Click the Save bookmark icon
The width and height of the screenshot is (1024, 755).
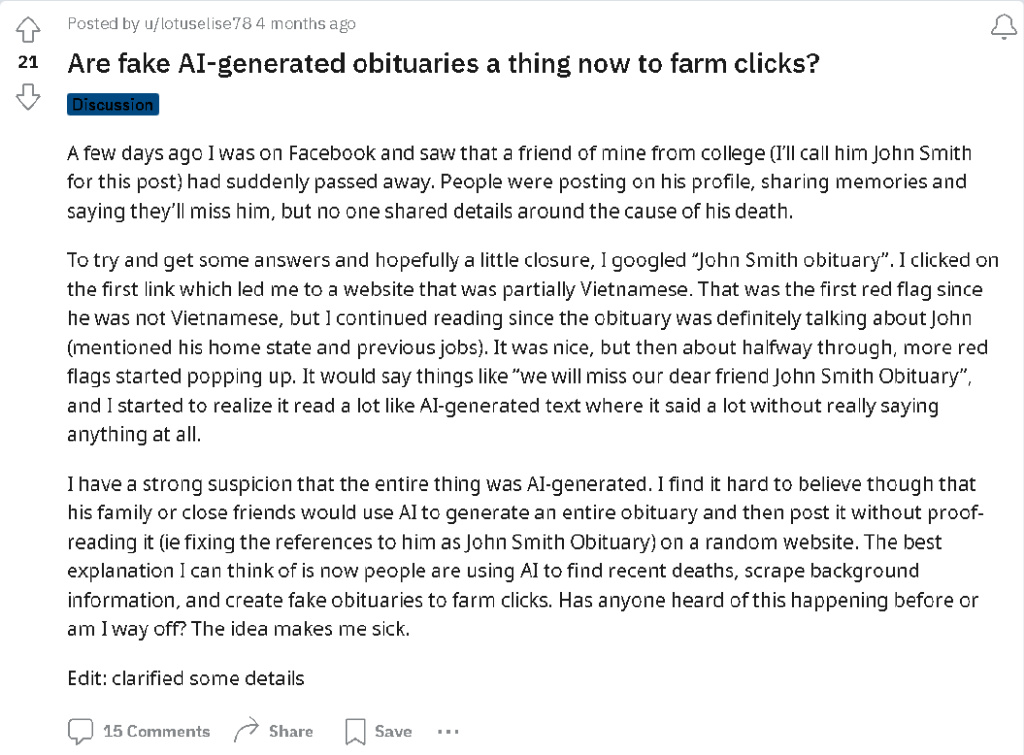355,731
